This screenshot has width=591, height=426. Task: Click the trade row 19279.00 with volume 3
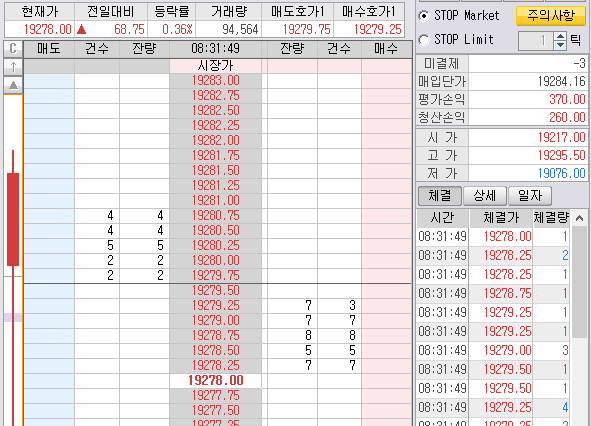pos(493,350)
